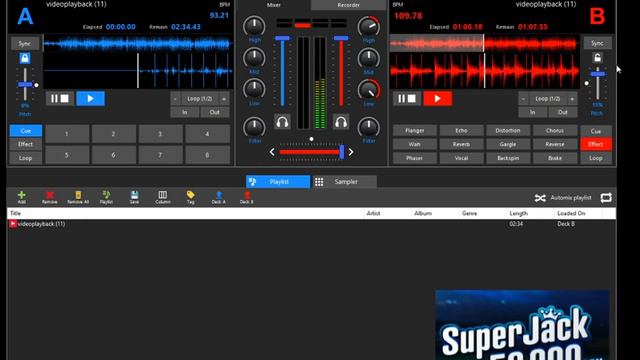Trigger Brake effect on Deck B
The width and height of the screenshot is (640, 360).
[x=555, y=158]
